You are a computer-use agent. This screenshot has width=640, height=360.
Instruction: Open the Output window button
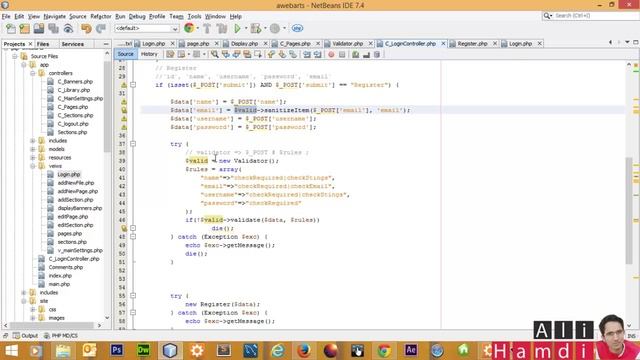pyautogui.click(x=25, y=336)
